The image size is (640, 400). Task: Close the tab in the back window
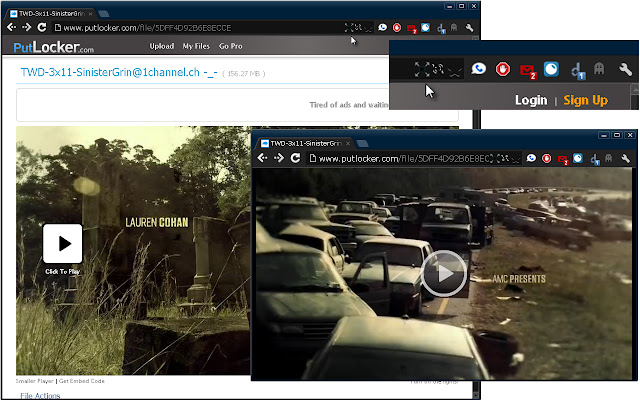90,13
